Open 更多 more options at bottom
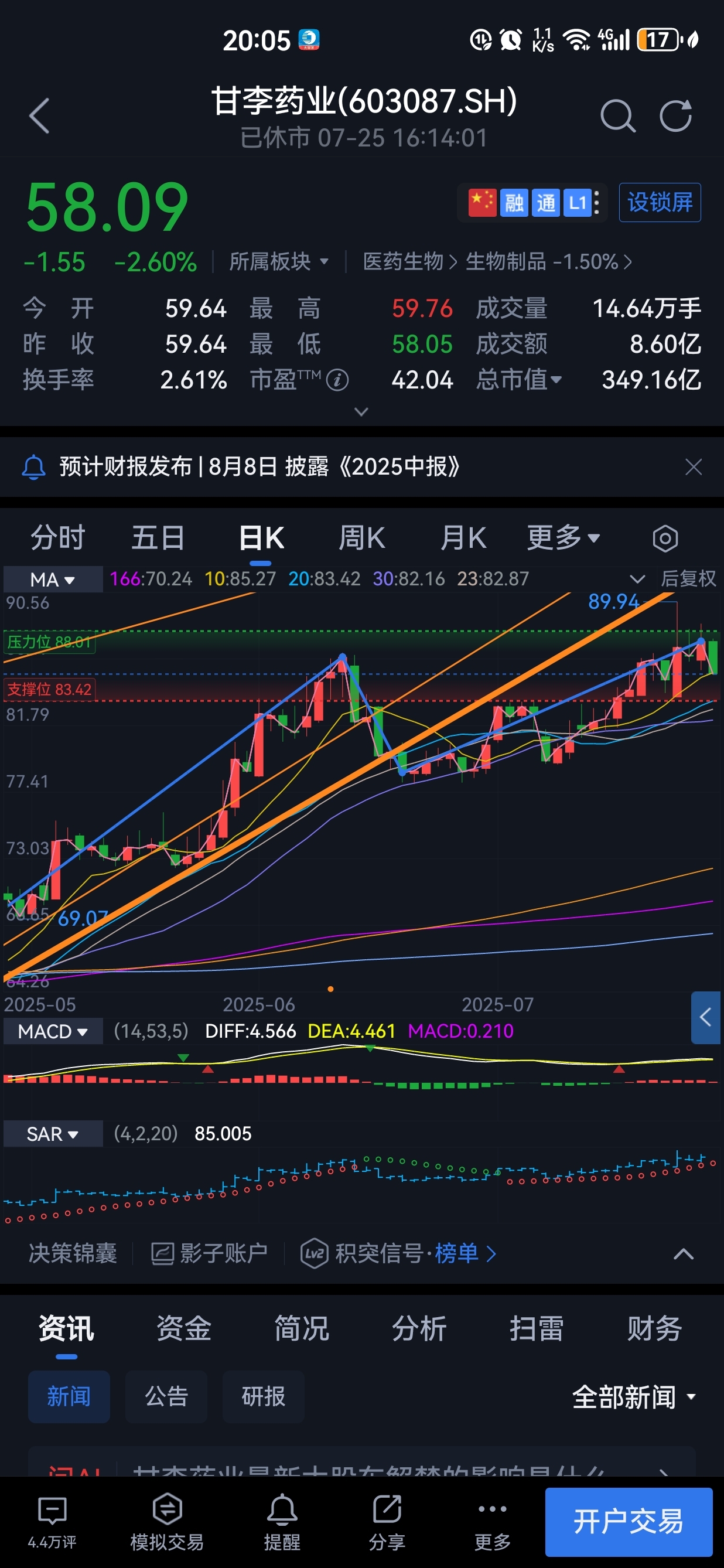This screenshot has height=1568, width=724. click(492, 1522)
